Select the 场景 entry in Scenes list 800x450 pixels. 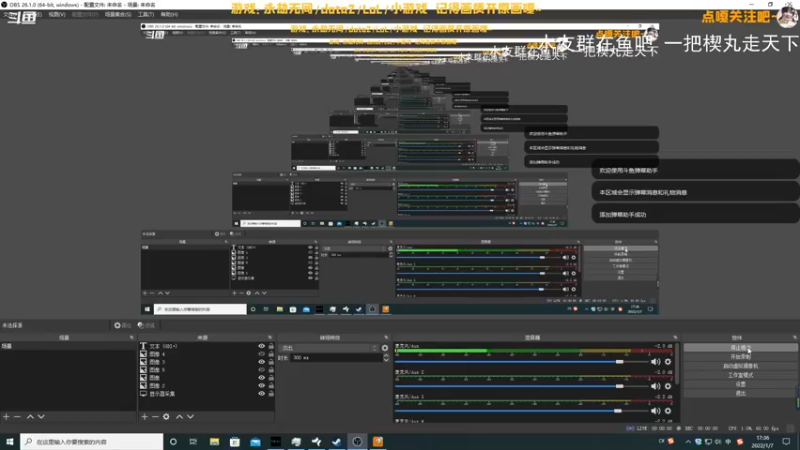68,346
